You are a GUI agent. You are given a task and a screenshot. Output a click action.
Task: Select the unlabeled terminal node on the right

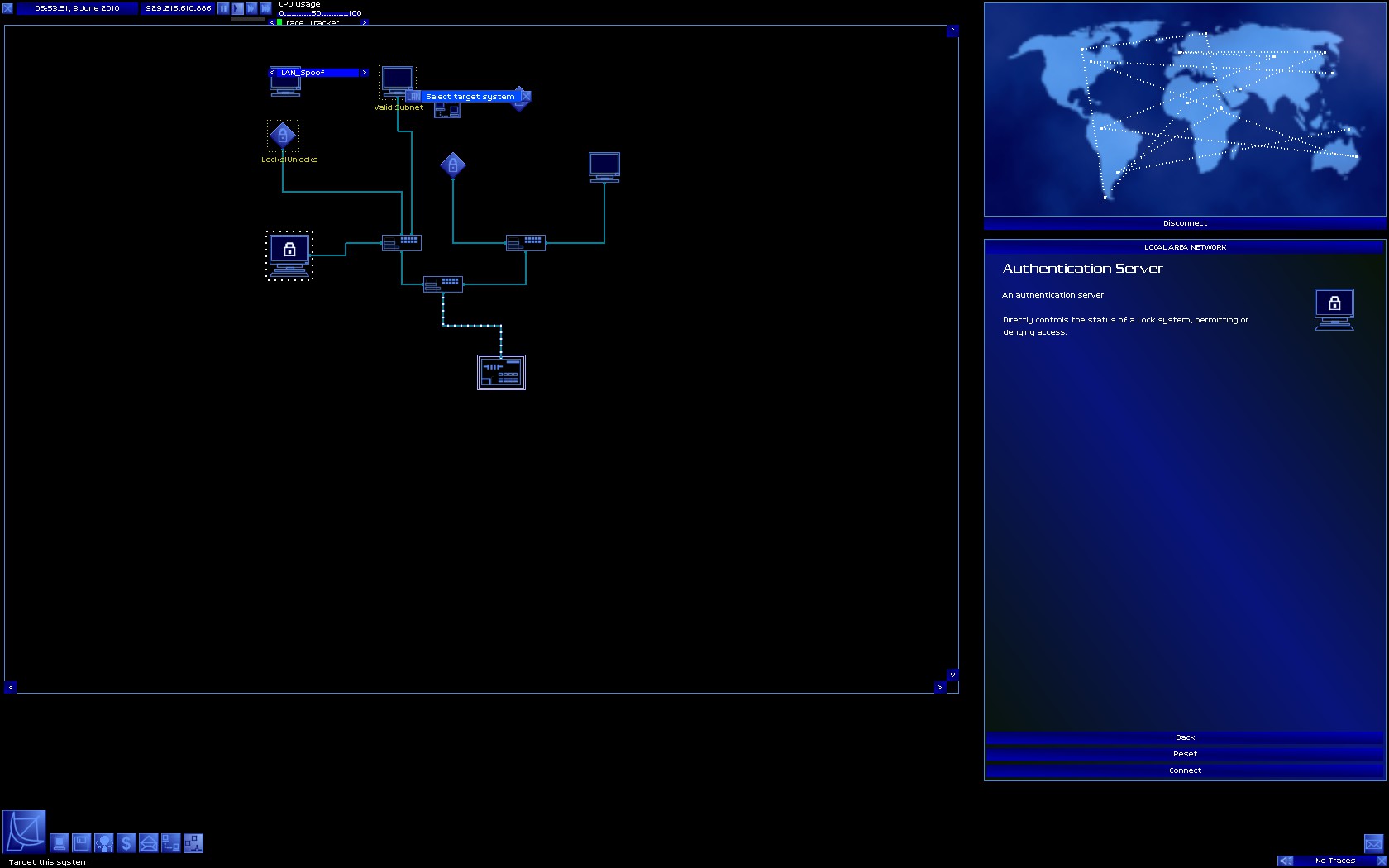point(604,167)
